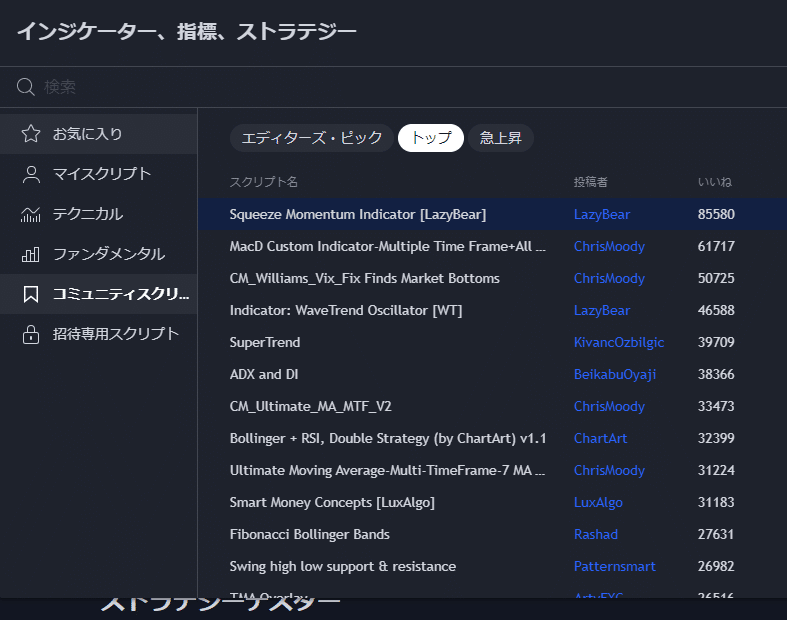
Task: Click the person icon beside マイスクリプト
Action: [31, 174]
